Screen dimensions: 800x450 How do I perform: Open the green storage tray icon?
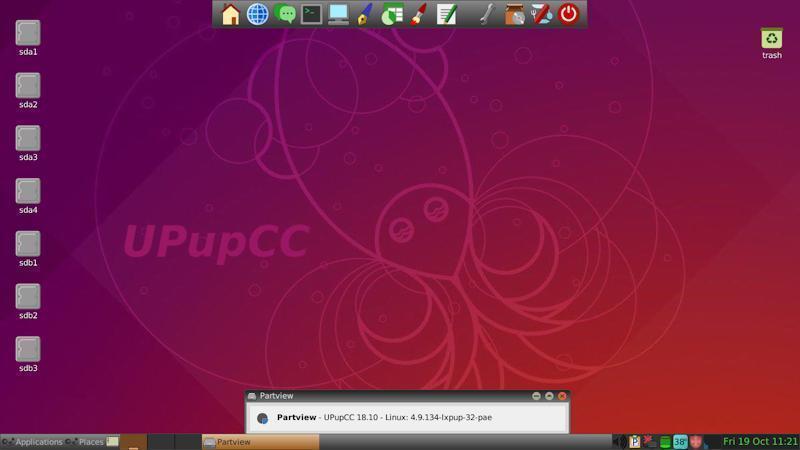tap(665, 442)
